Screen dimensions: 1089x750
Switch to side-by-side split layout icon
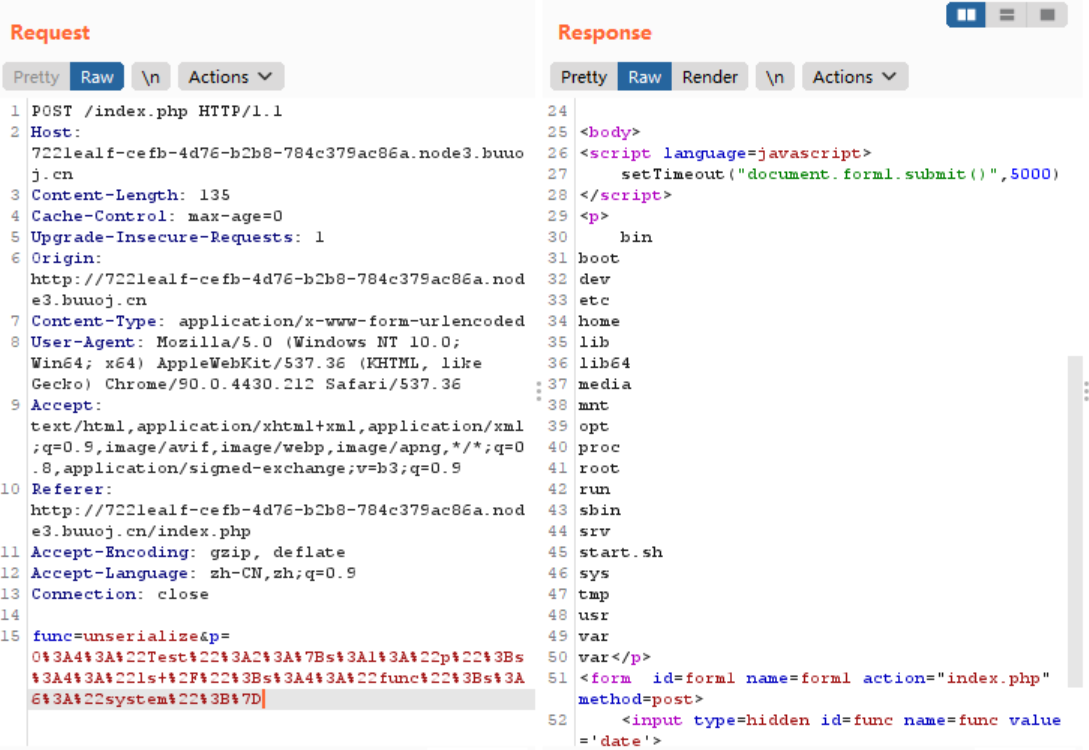pyautogui.click(x=966, y=15)
